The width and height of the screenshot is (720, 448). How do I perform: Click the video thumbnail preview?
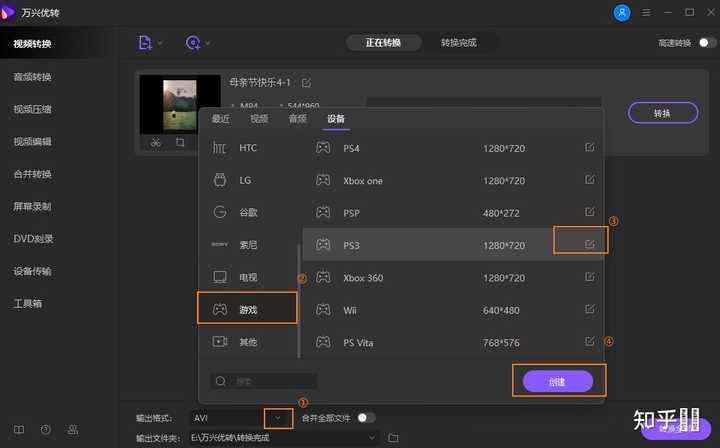point(180,105)
